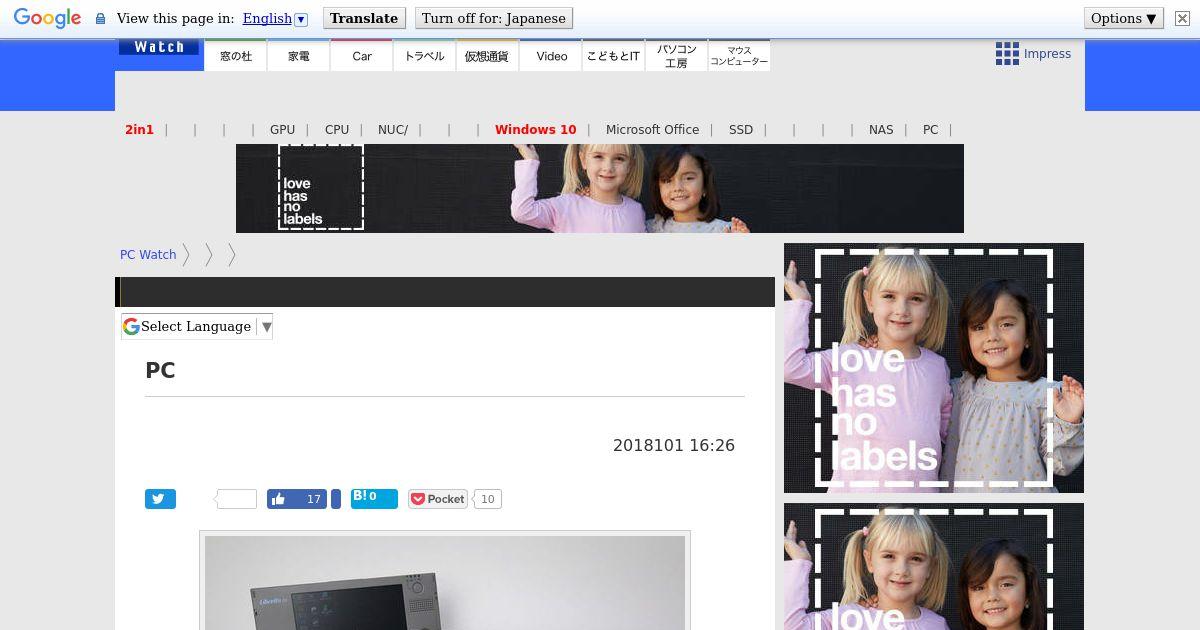The width and height of the screenshot is (1200, 630).
Task: Click the upper sidebar love has no labels ad
Action: (x=934, y=368)
